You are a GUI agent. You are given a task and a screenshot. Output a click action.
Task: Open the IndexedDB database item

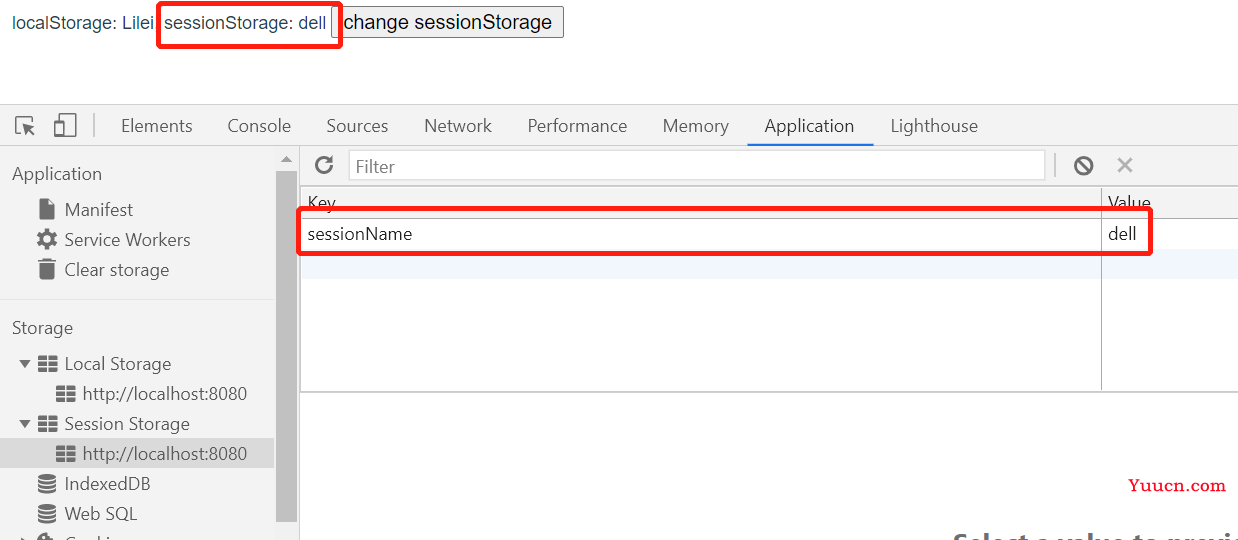click(x=93, y=484)
